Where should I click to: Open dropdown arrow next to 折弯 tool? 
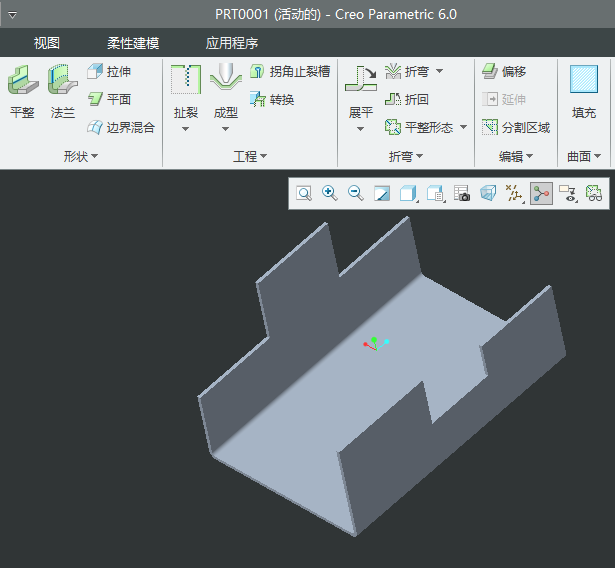coord(440,71)
